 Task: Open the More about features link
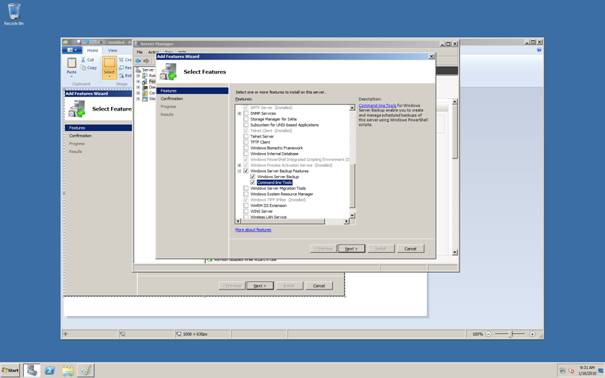click(x=253, y=230)
